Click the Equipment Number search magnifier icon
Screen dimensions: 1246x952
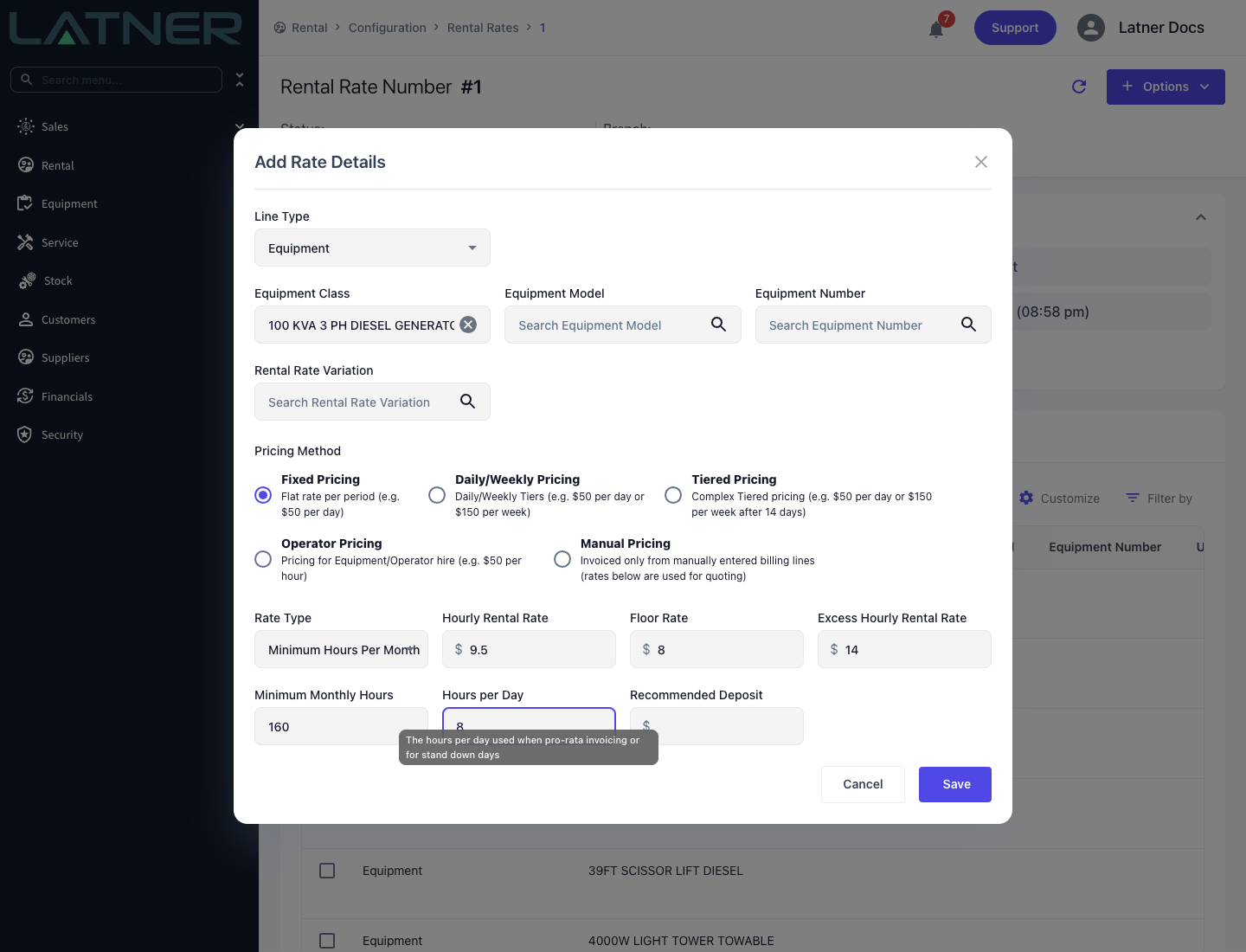click(968, 325)
